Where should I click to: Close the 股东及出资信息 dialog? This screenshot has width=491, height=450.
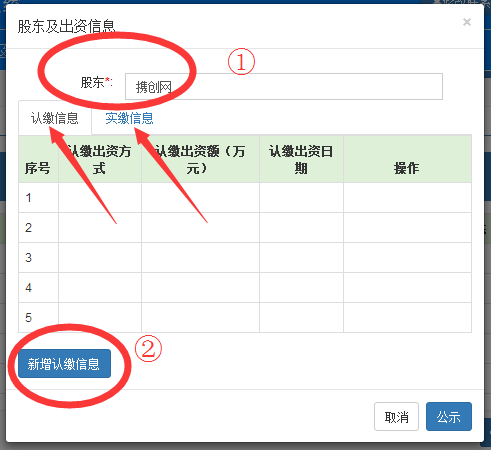pos(467,22)
